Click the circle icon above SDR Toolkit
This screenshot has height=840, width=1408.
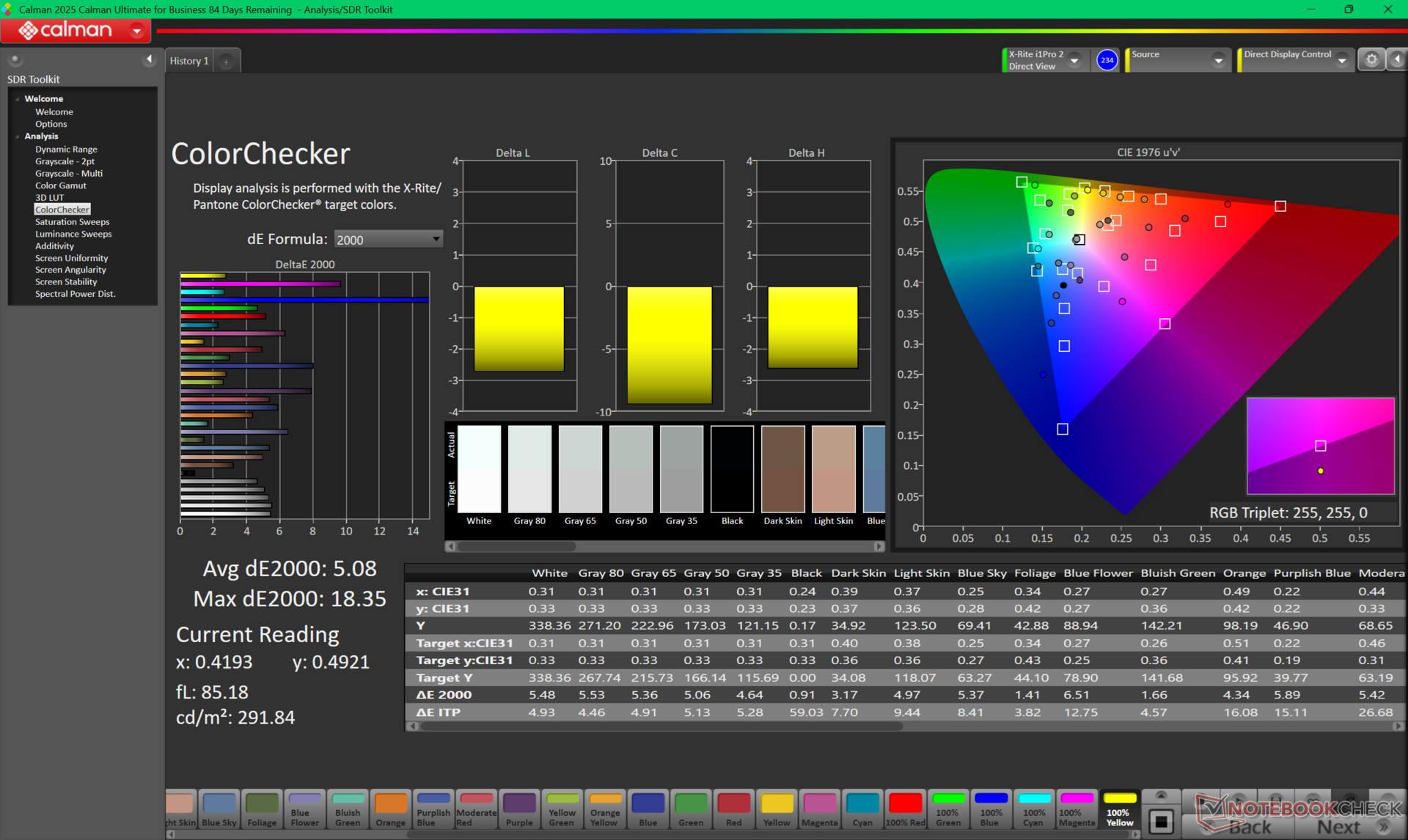coord(15,59)
